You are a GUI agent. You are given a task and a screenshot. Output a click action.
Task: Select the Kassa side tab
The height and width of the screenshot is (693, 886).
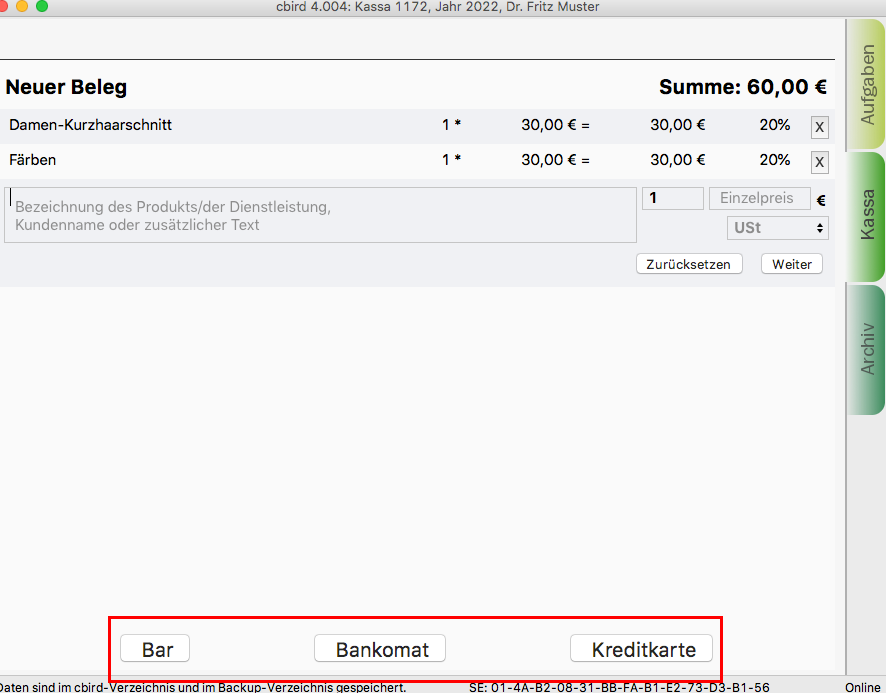866,215
